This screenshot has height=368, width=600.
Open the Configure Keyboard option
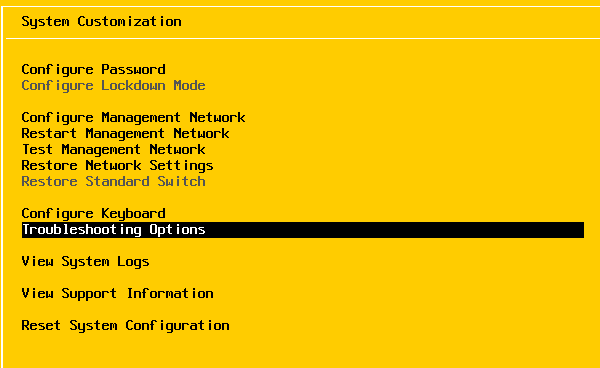click(x=93, y=214)
